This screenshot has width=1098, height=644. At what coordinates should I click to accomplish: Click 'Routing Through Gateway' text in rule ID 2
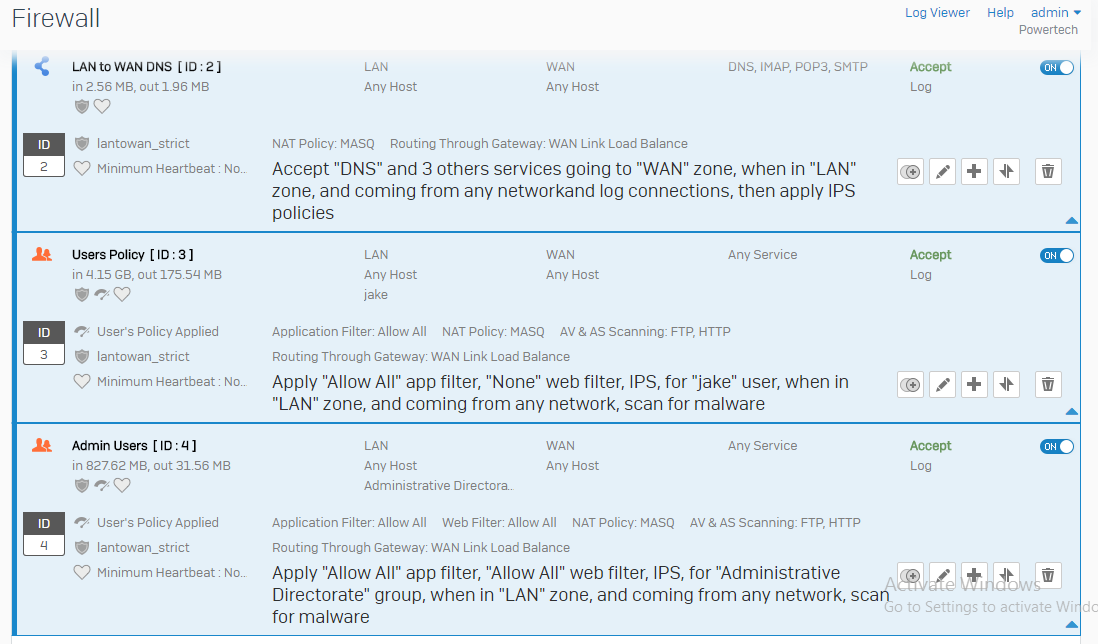tap(539, 144)
